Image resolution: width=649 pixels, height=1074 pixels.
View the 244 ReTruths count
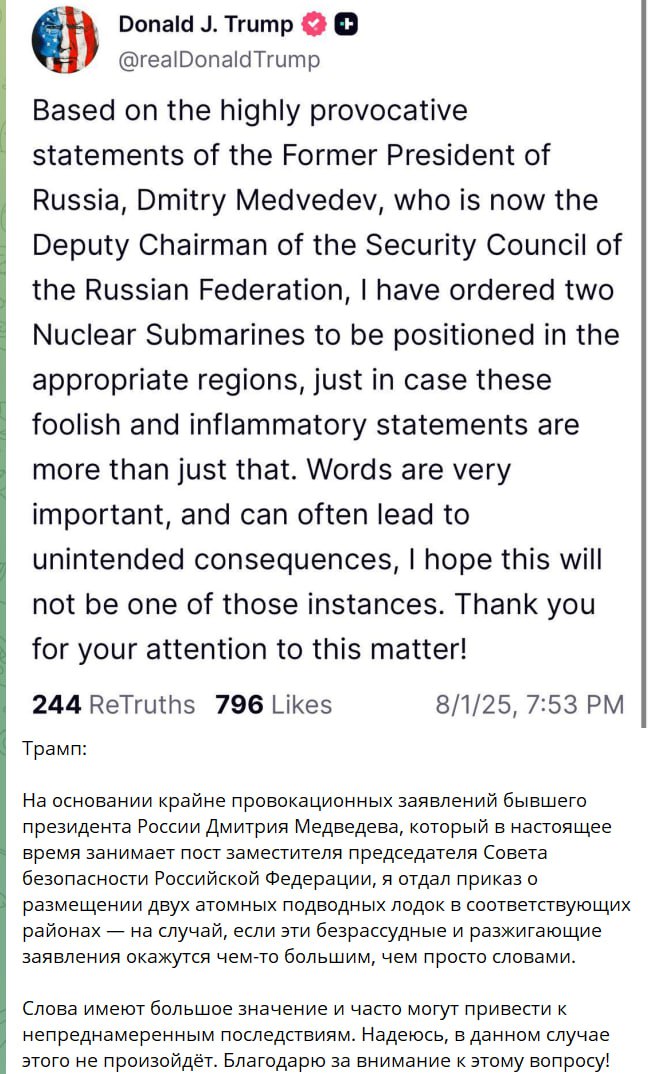pyautogui.click(x=114, y=704)
